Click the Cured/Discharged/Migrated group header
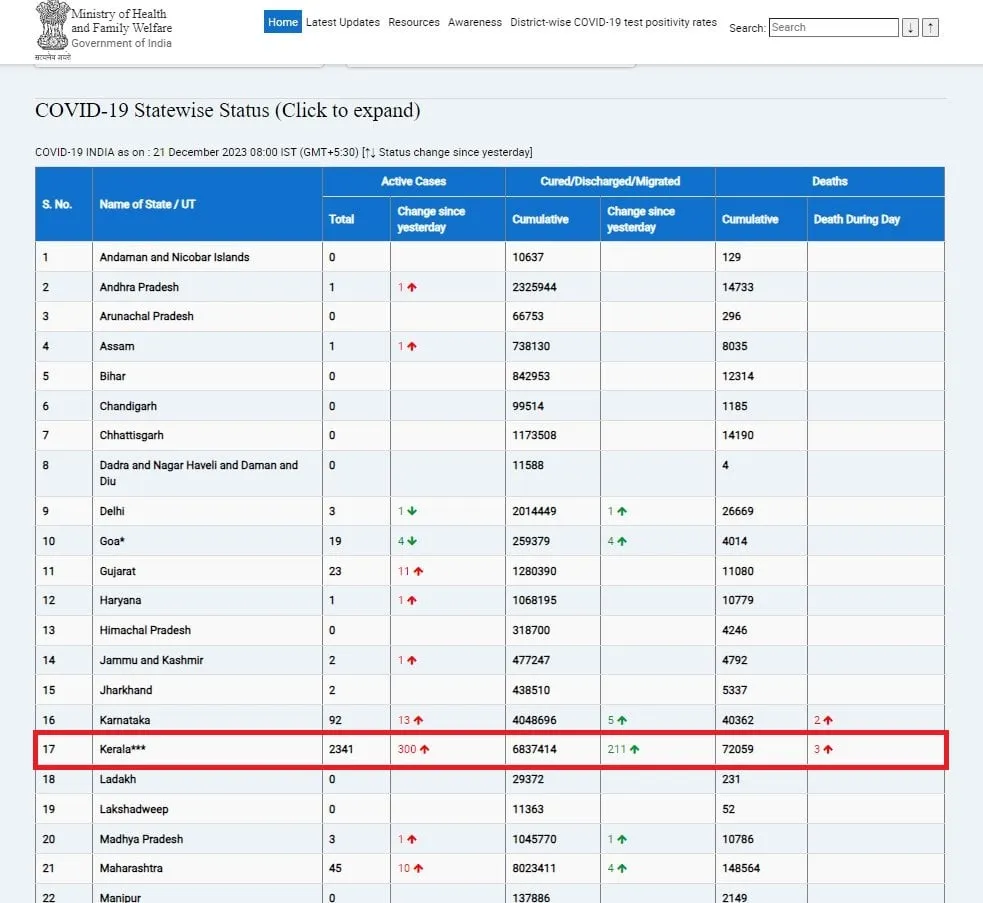 pos(610,182)
